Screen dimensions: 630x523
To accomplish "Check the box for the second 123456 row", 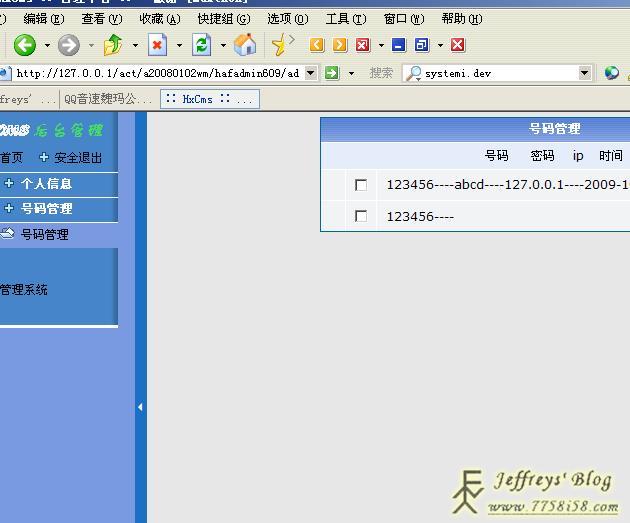I will 361,216.
